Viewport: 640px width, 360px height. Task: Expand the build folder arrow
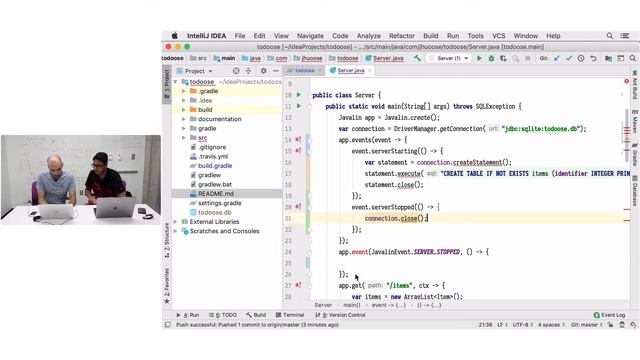point(184,110)
